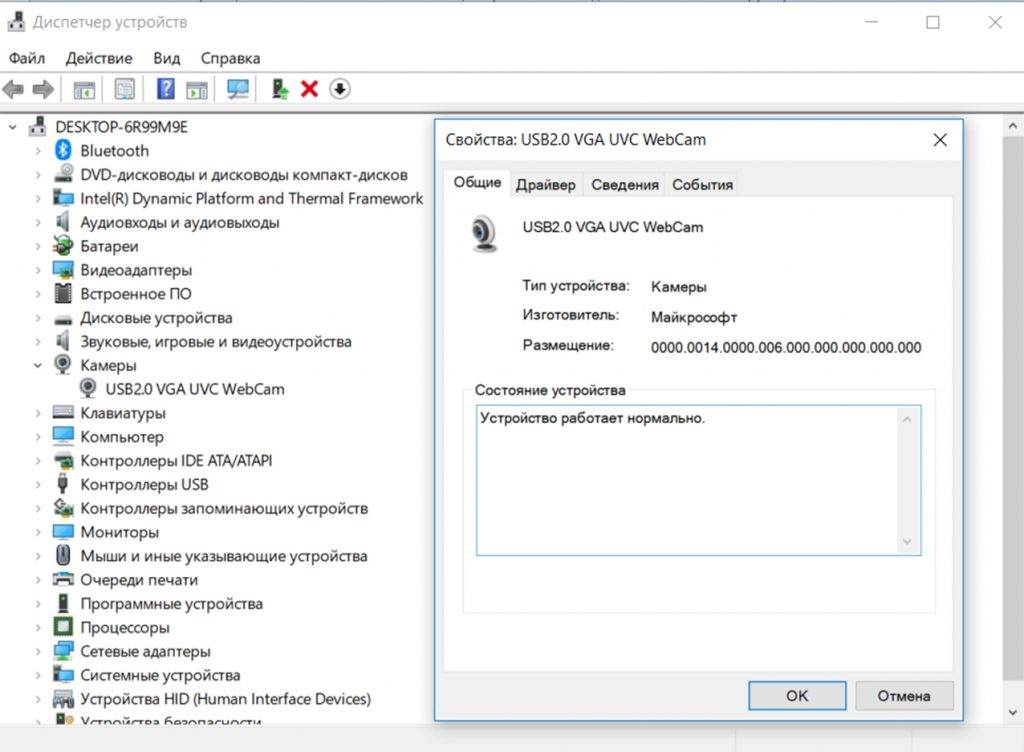
Task: Click the Properties sheet toolbar icon
Action: (x=124, y=89)
